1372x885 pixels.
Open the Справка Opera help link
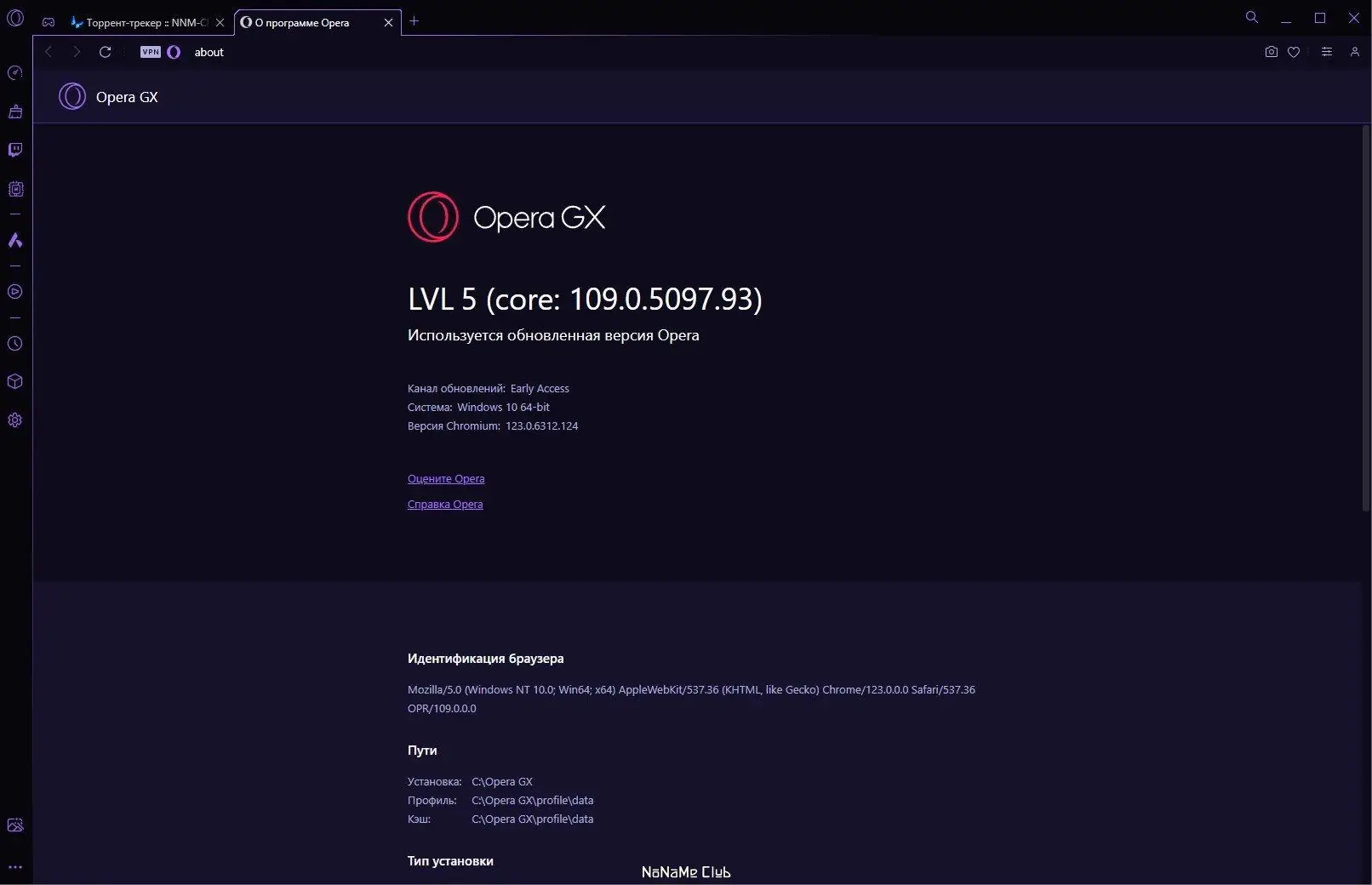click(445, 505)
